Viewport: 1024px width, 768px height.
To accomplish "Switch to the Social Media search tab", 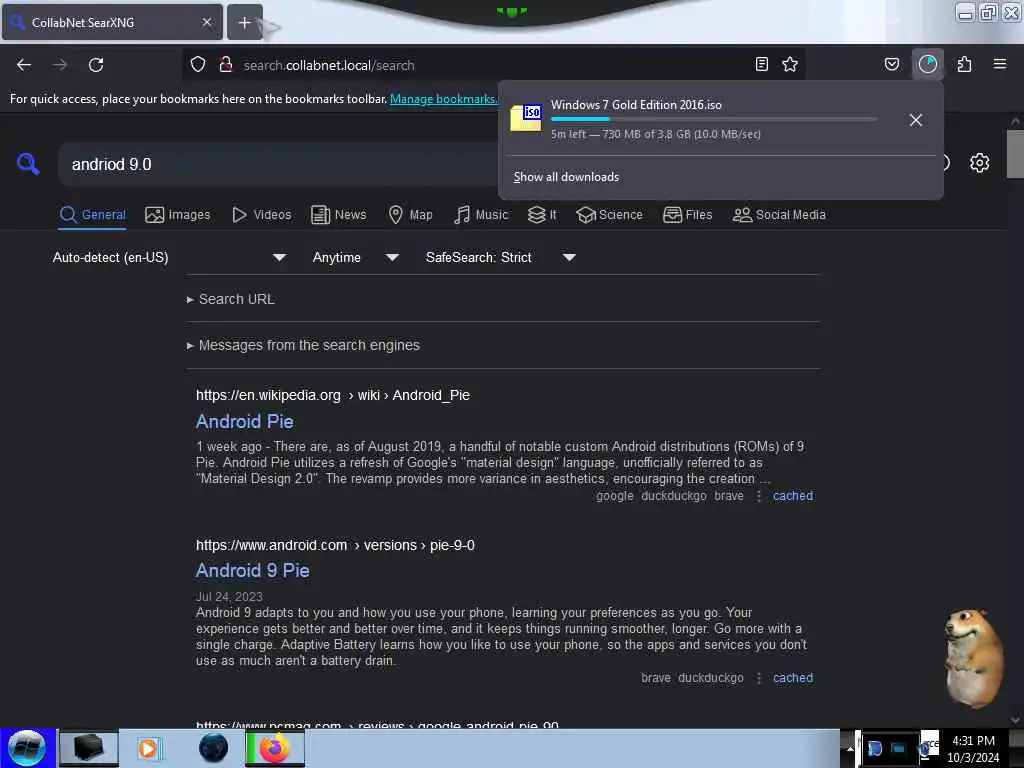I will point(779,215).
